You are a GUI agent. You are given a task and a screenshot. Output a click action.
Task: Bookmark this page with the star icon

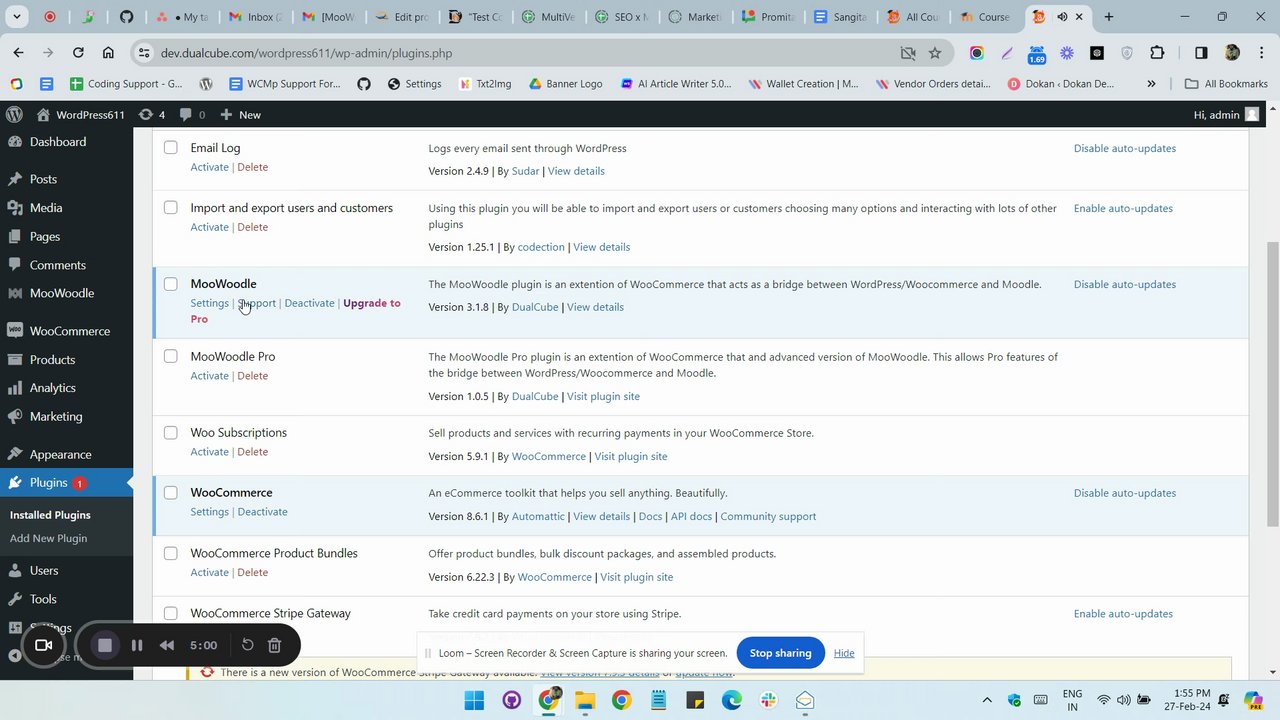click(x=935, y=53)
